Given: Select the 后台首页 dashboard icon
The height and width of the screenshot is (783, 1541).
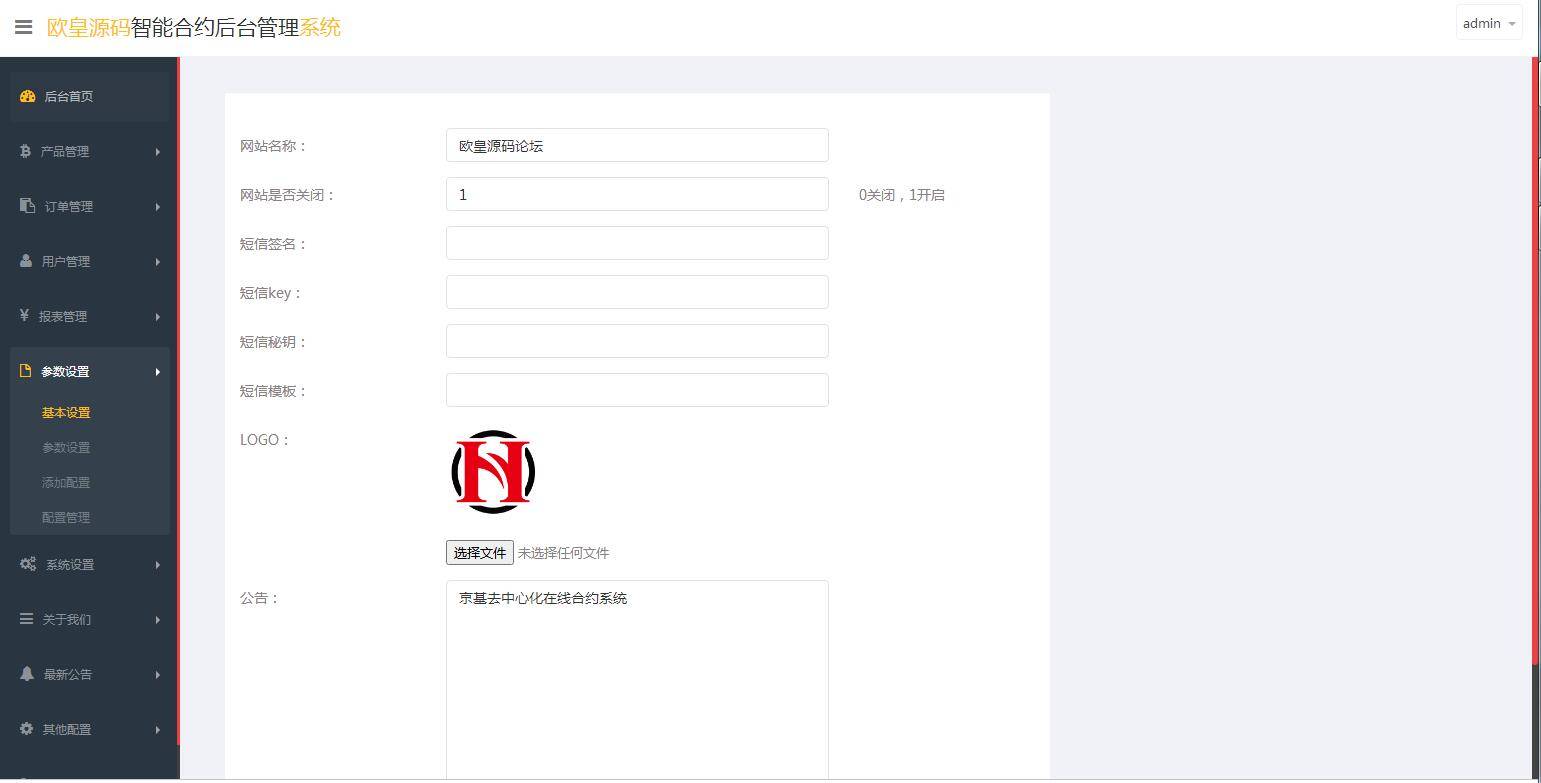Looking at the screenshot, I should click(x=27, y=96).
